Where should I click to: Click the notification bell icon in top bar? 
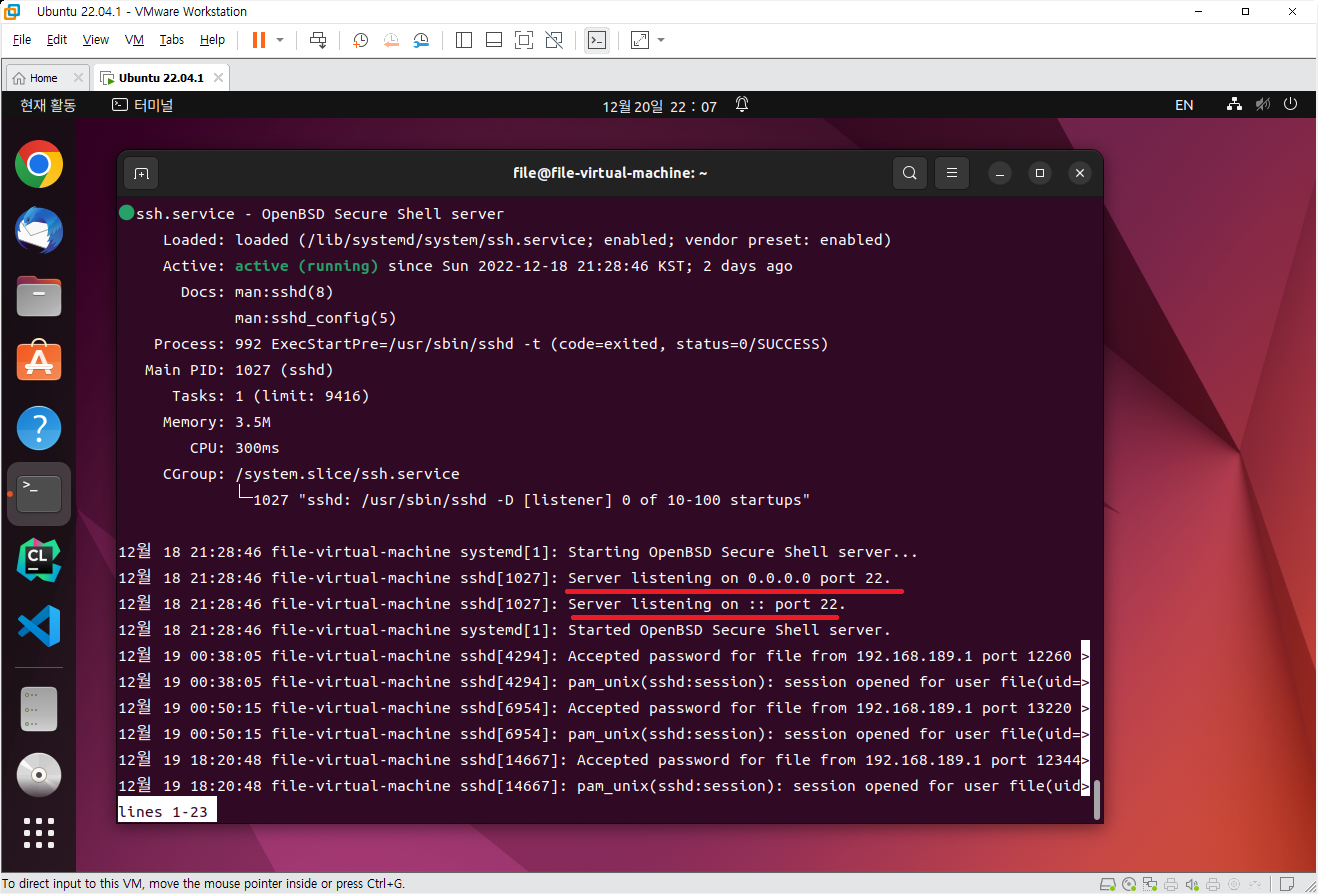742,105
